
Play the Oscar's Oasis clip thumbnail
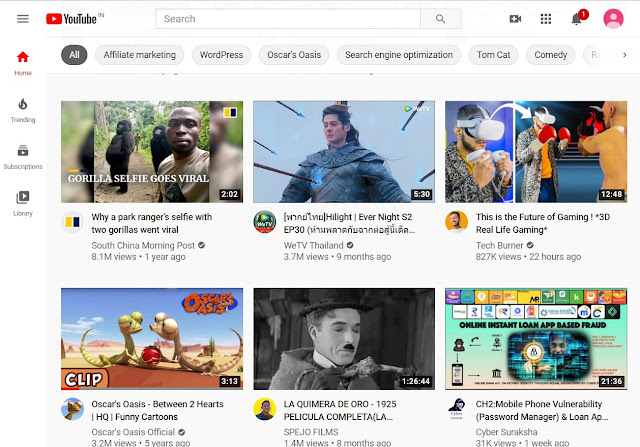(x=152, y=339)
